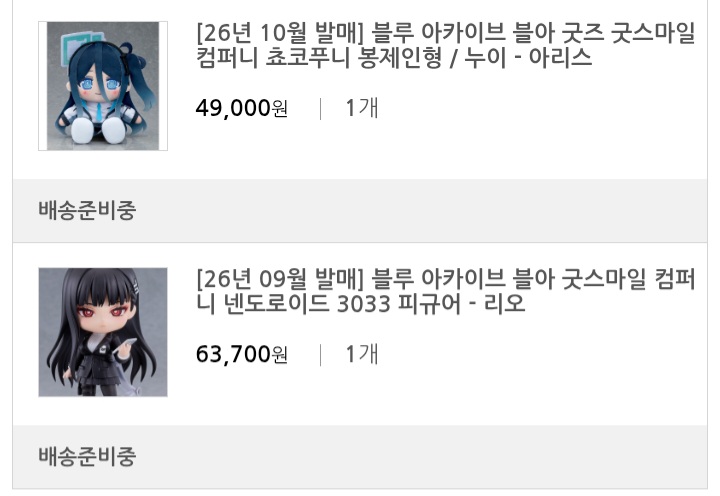Click the [26년 10월 발매] release tag

point(280,33)
